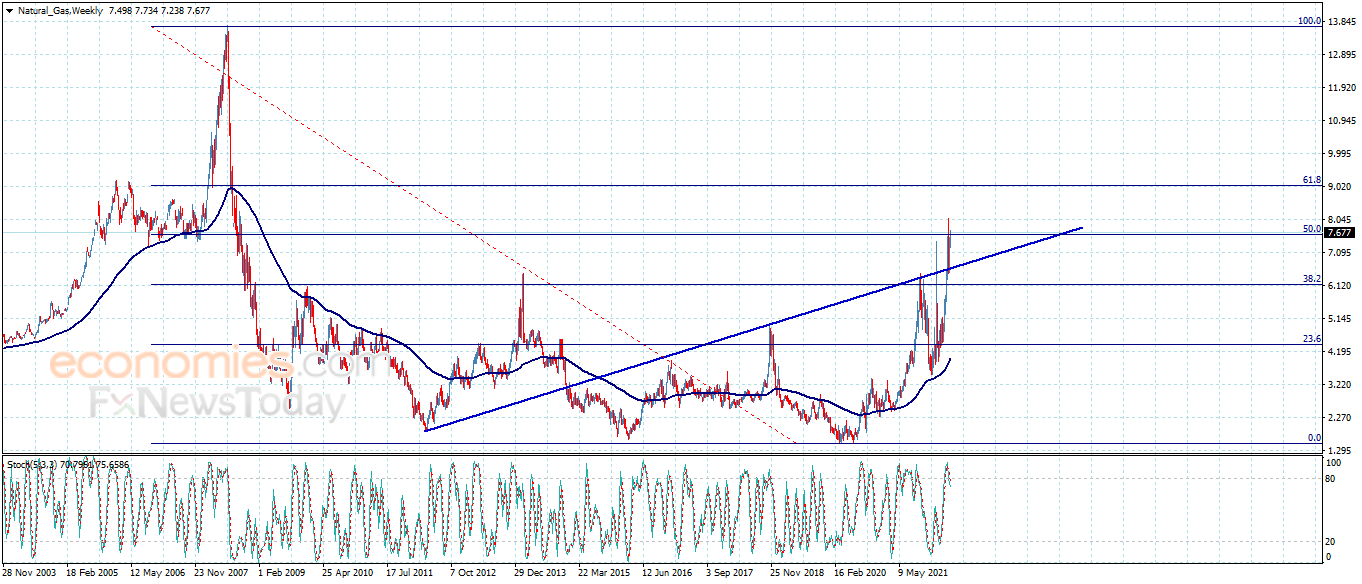The width and height of the screenshot is (1362, 584).
Task: Select the 28 Nov 2003 date label
Action: [x=28, y=574]
